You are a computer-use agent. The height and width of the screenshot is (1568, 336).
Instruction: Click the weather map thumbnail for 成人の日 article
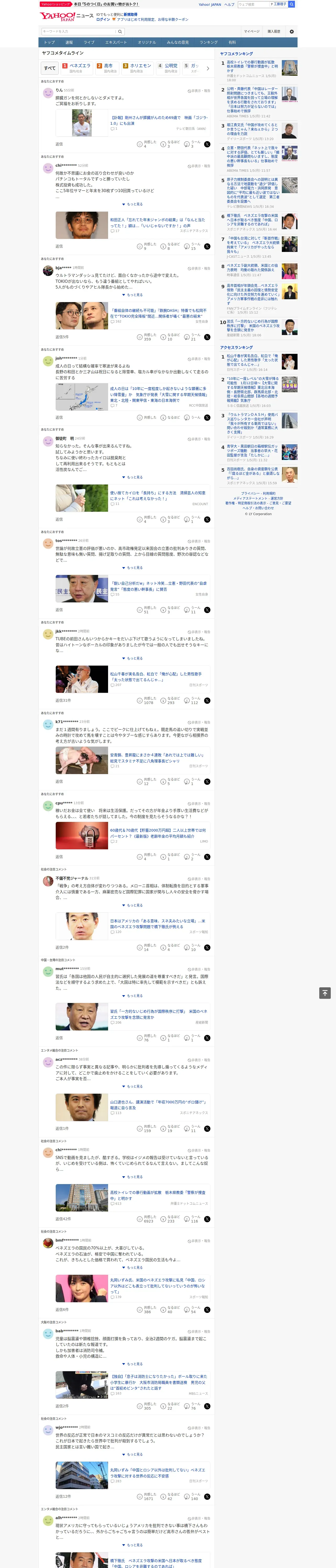pyautogui.click(x=82, y=397)
